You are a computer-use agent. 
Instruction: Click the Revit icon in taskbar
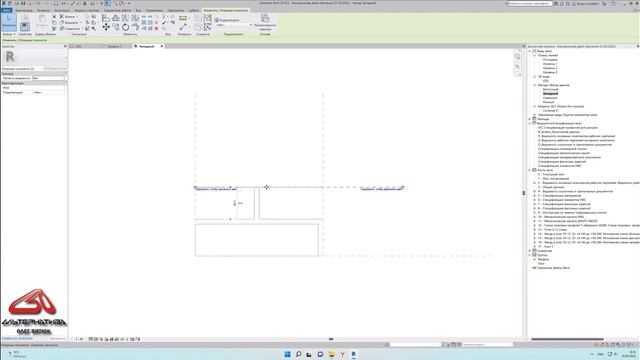click(353, 354)
